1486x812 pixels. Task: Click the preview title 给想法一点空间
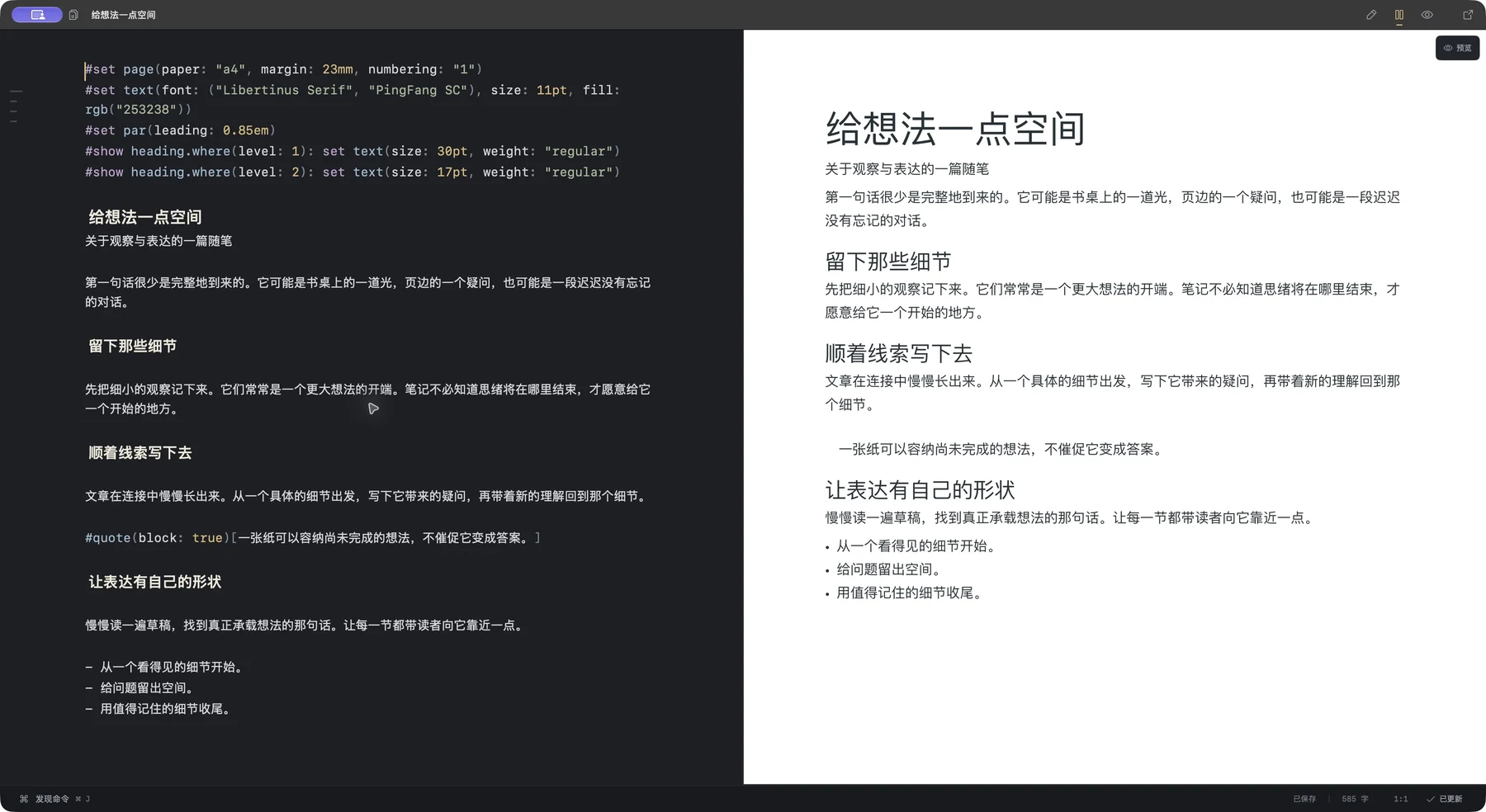tap(955, 129)
